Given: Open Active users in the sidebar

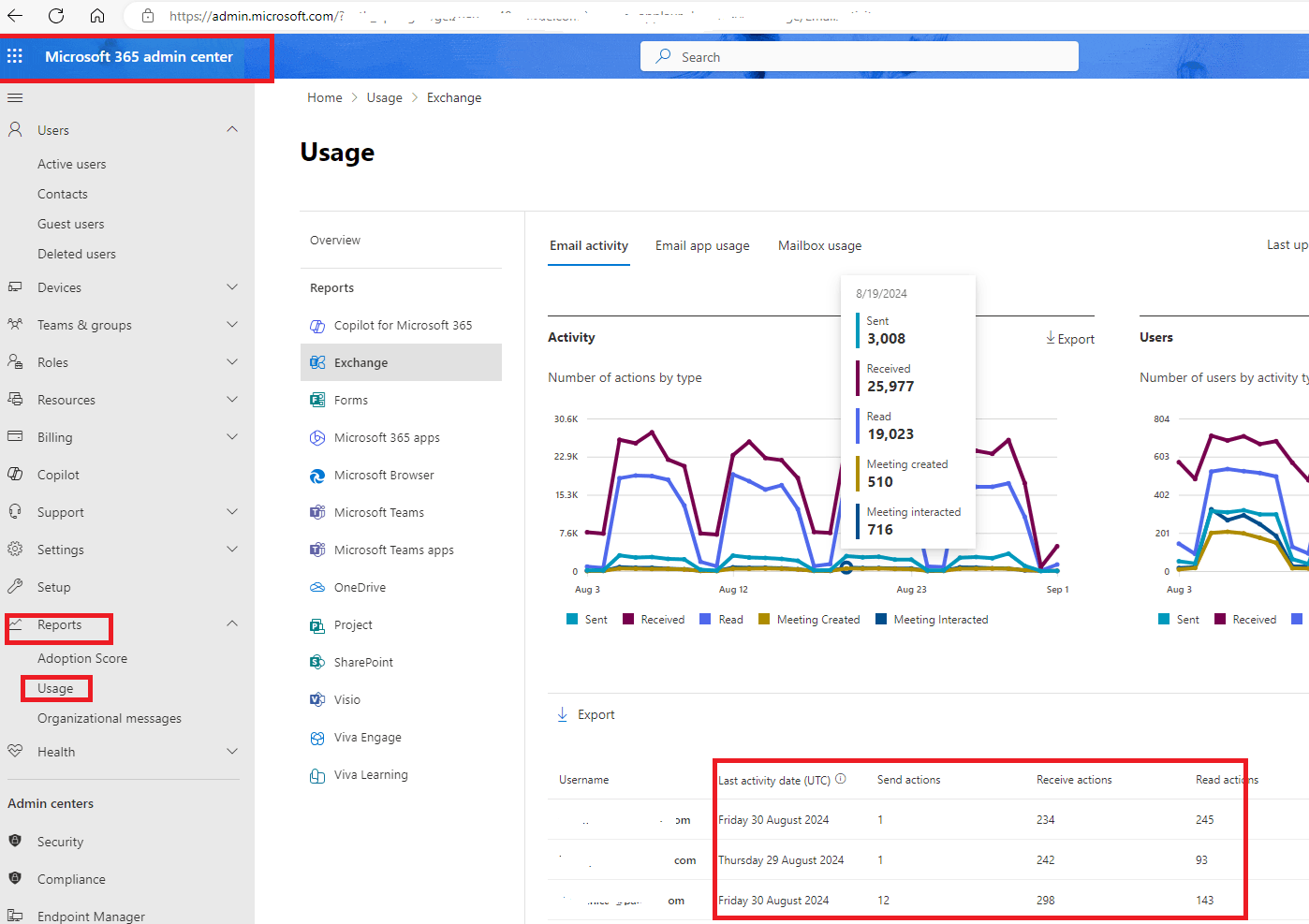Looking at the screenshot, I should coord(72,164).
